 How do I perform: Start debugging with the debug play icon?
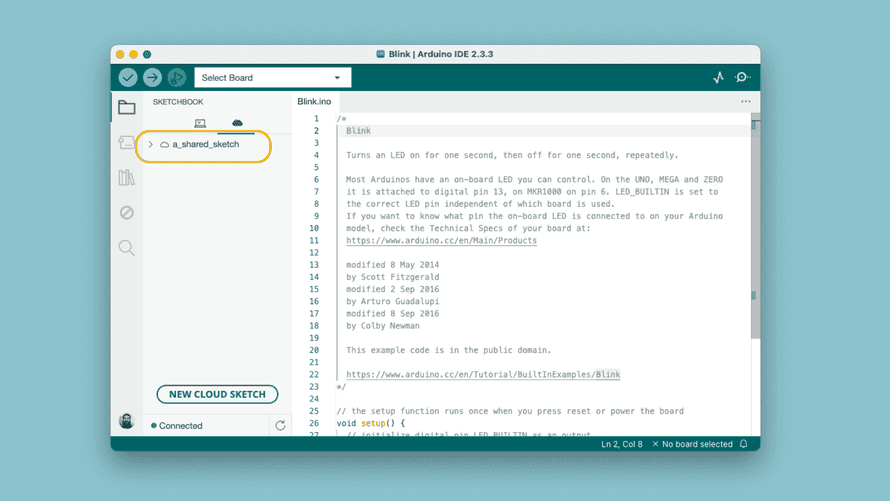point(177,77)
